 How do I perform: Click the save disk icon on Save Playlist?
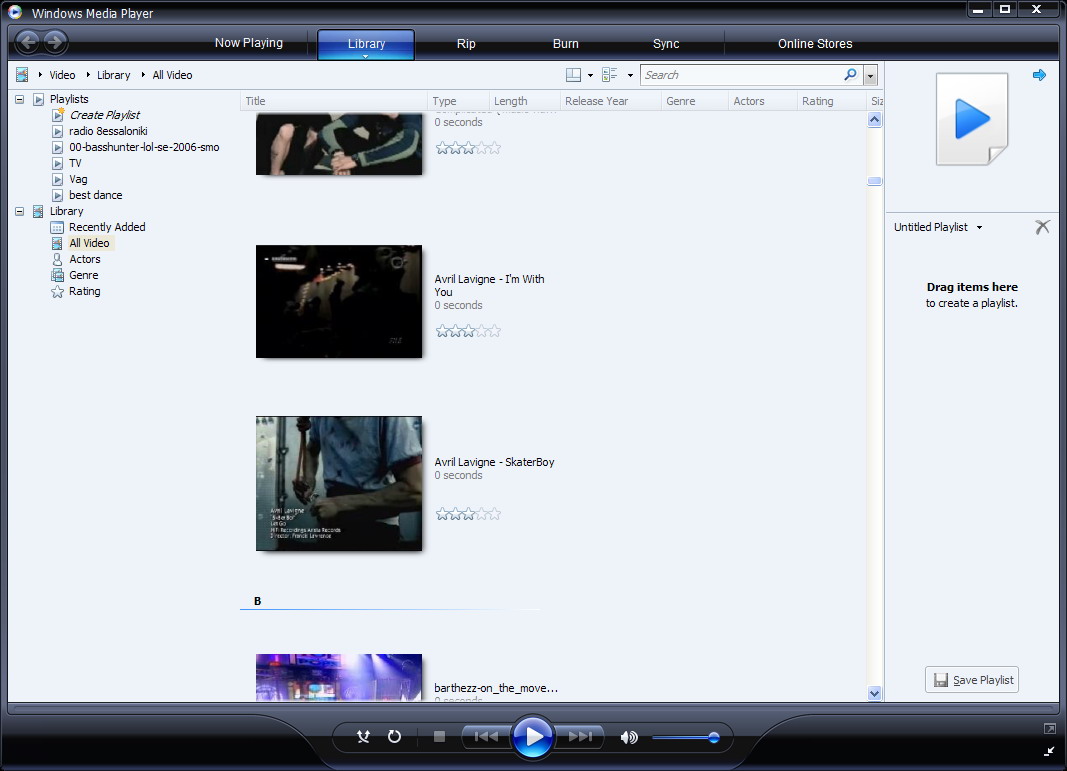(x=940, y=680)
